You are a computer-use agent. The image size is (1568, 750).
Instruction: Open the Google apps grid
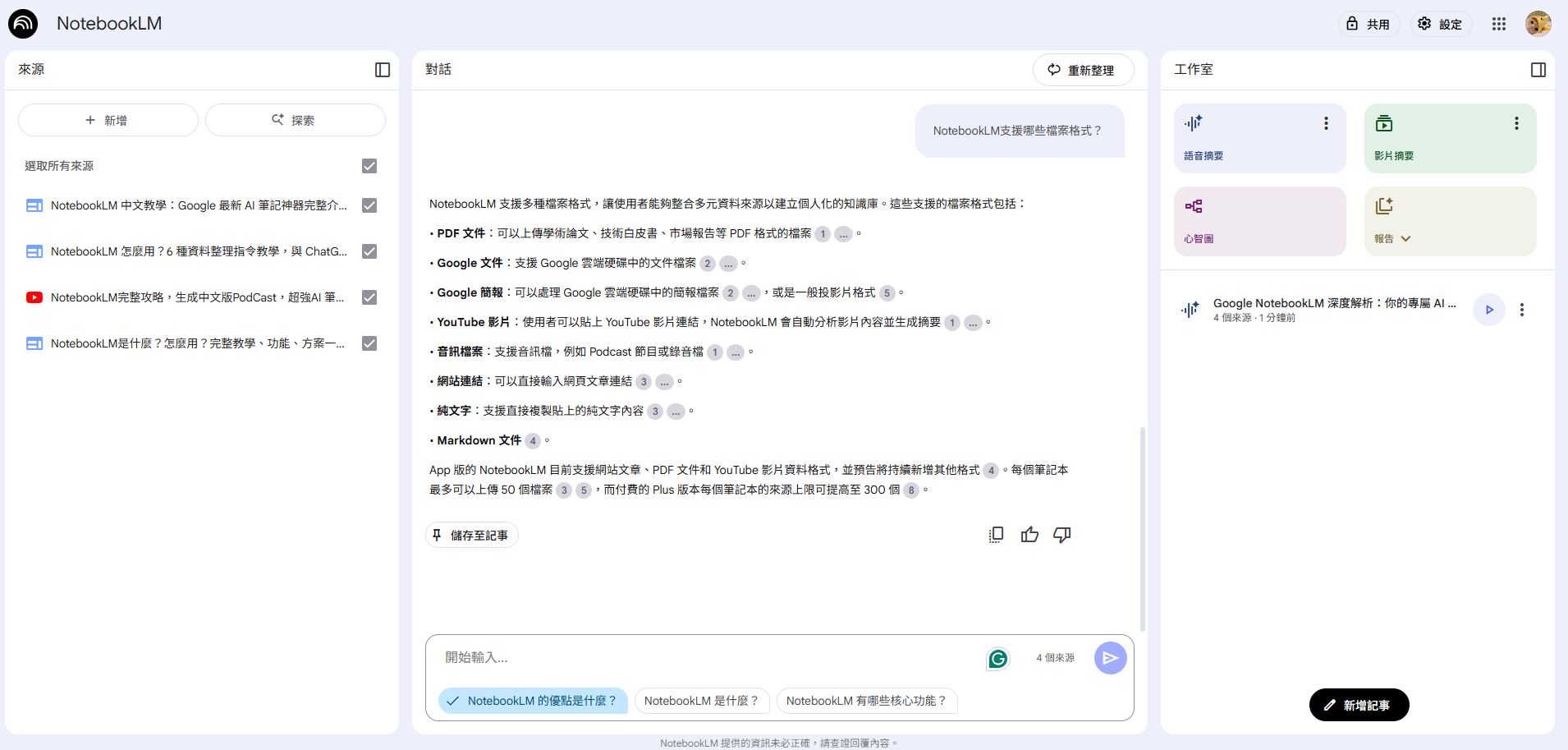tap(1499, 24)
